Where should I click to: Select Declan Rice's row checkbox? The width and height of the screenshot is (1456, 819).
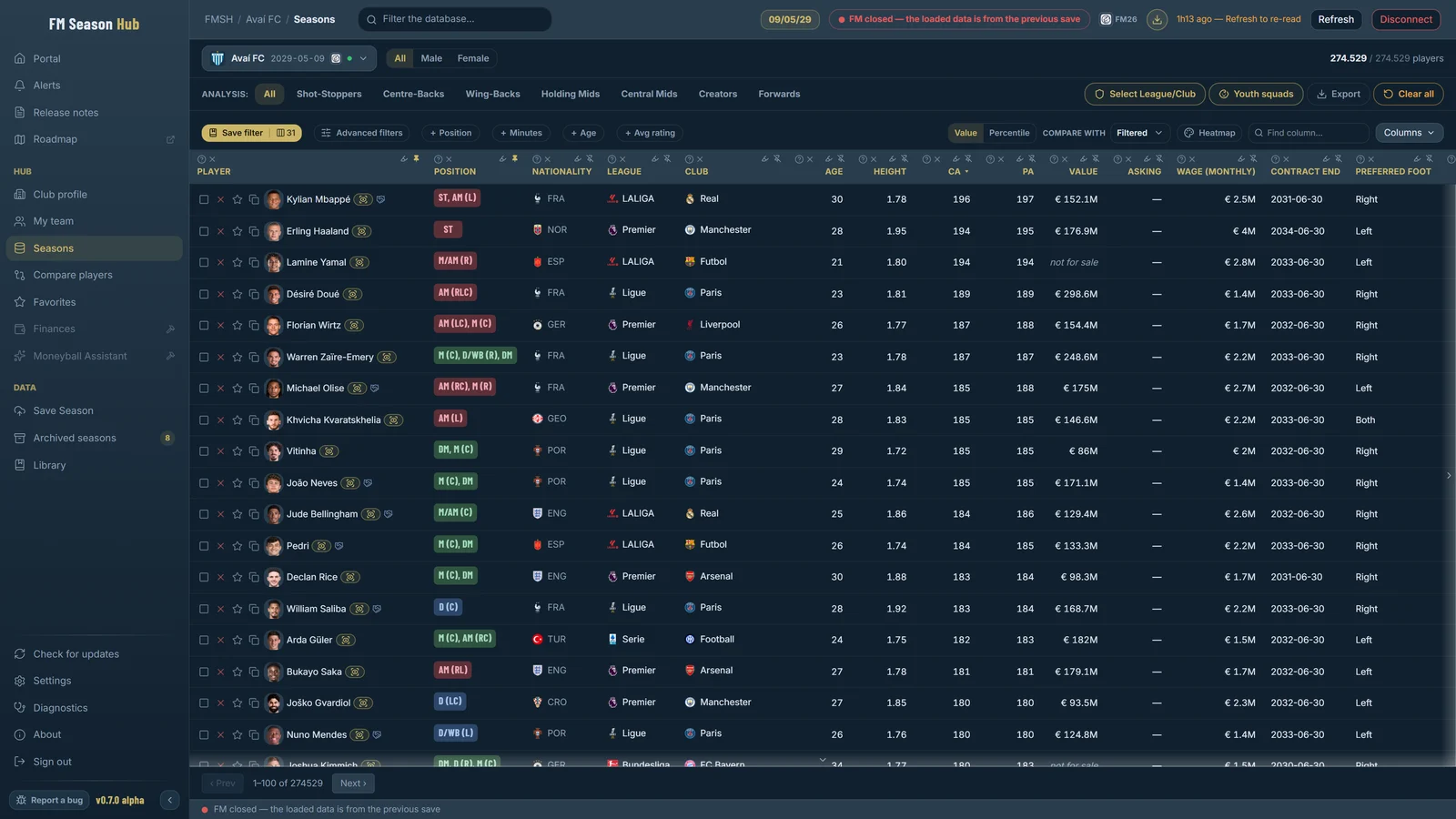click(x=204, y=577)
